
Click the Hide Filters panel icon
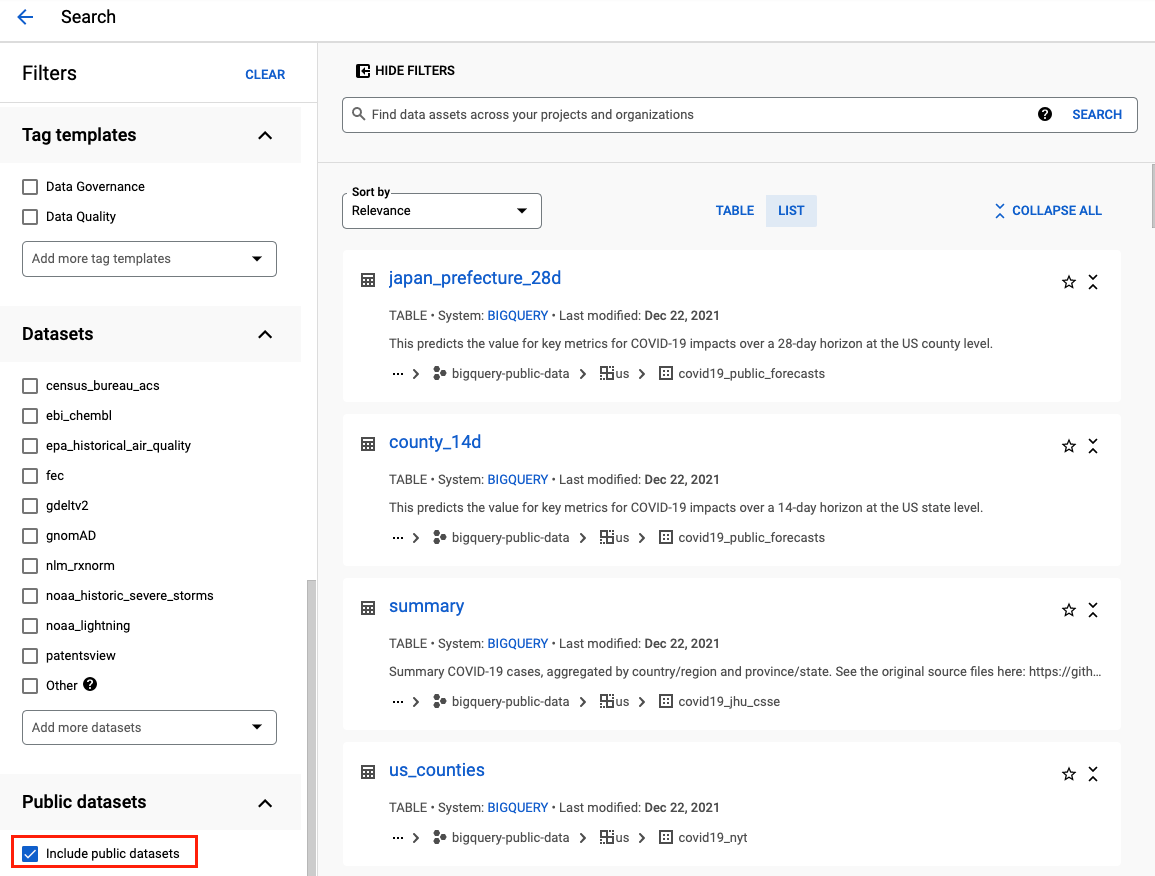[x=362, y=70]
